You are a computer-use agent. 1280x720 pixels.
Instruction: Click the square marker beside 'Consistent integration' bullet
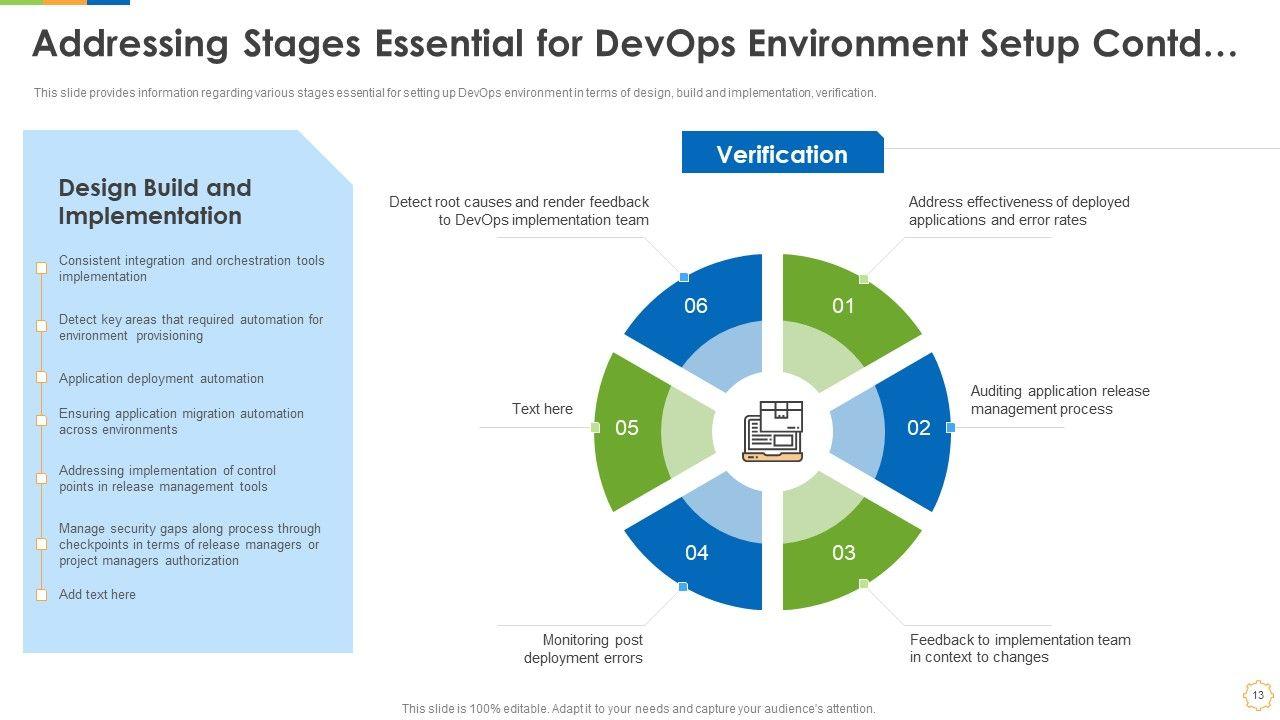pos(42,268)
